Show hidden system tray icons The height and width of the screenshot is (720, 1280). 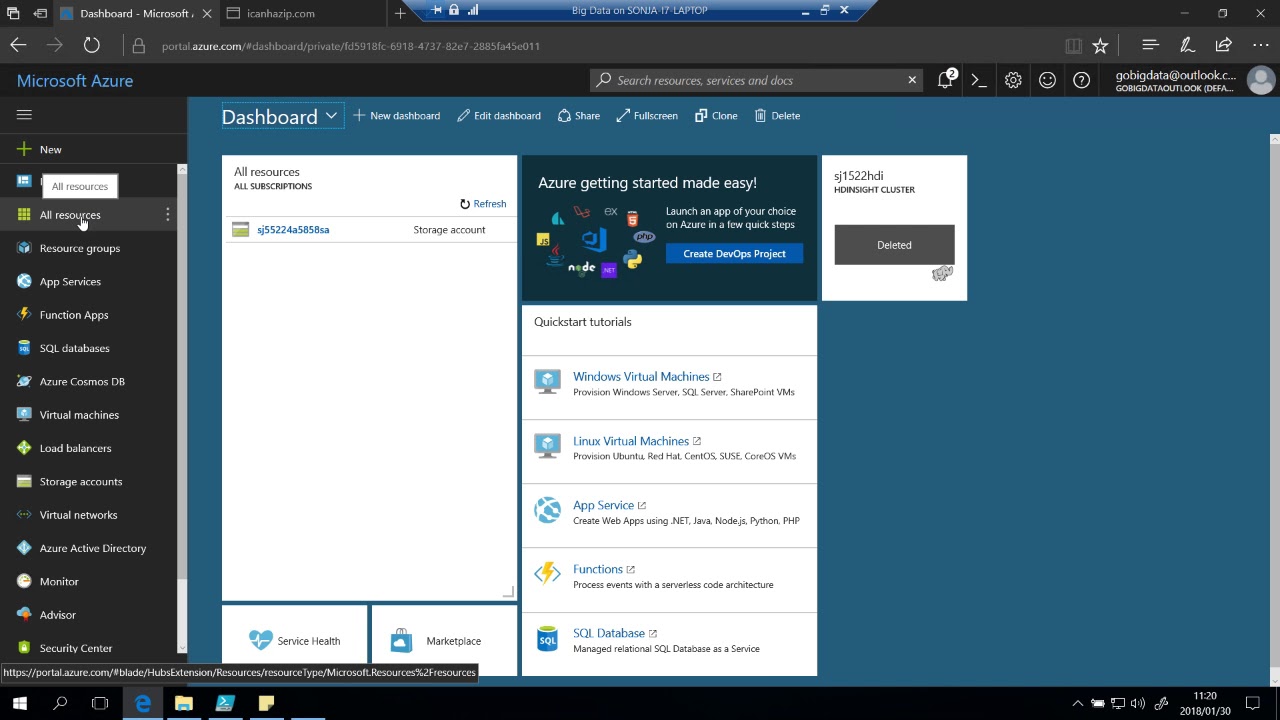click(1077, 703)
